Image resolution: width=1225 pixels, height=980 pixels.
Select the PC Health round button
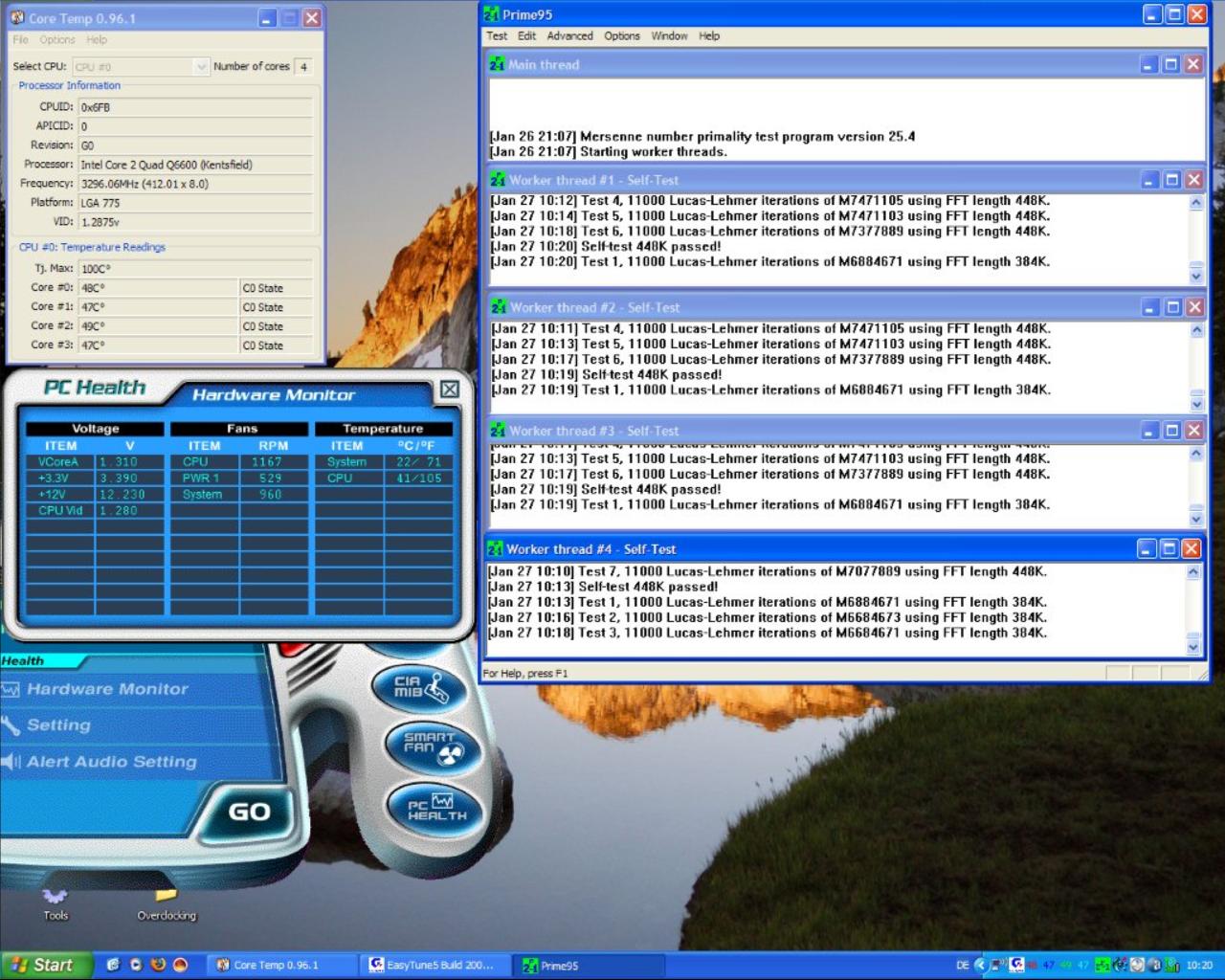click(435, 808)
